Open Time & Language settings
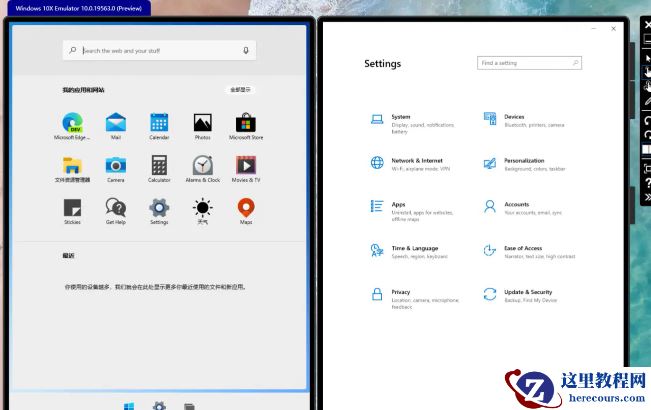This screenshot has height=410, width=651. (410, 251)
